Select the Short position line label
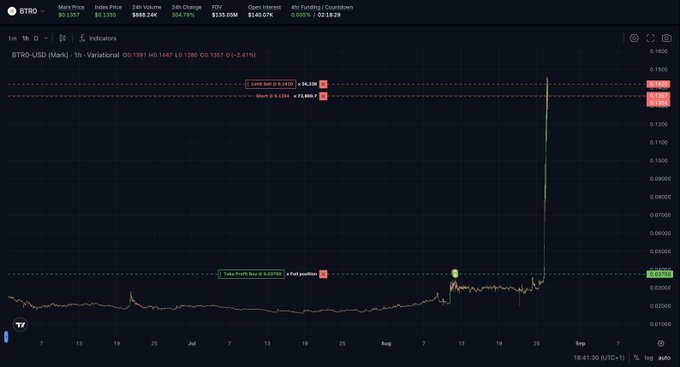680x367 pixels. click(272, 96)
